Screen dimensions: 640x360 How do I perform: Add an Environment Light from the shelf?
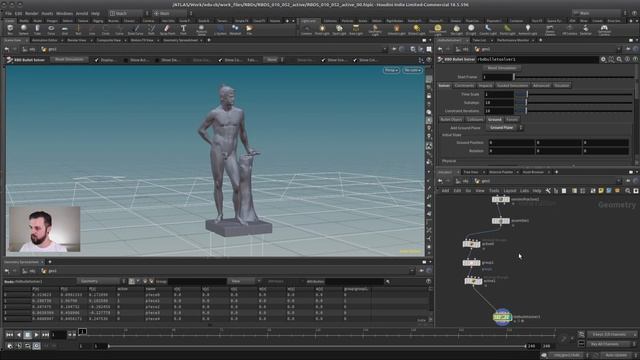click(x=438, y=29)
